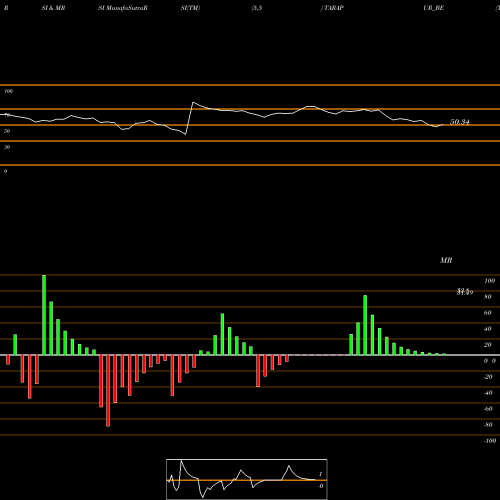
Task: Click the -20 label on MR axis
Action: (x=488, y=377)
